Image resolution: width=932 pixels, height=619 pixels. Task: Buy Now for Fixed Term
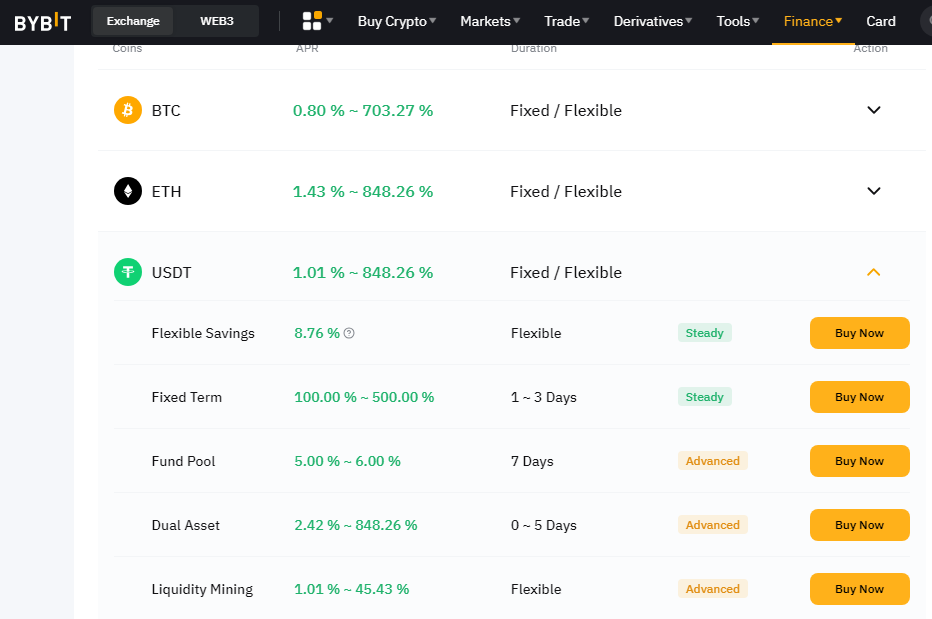coord(859,397)
